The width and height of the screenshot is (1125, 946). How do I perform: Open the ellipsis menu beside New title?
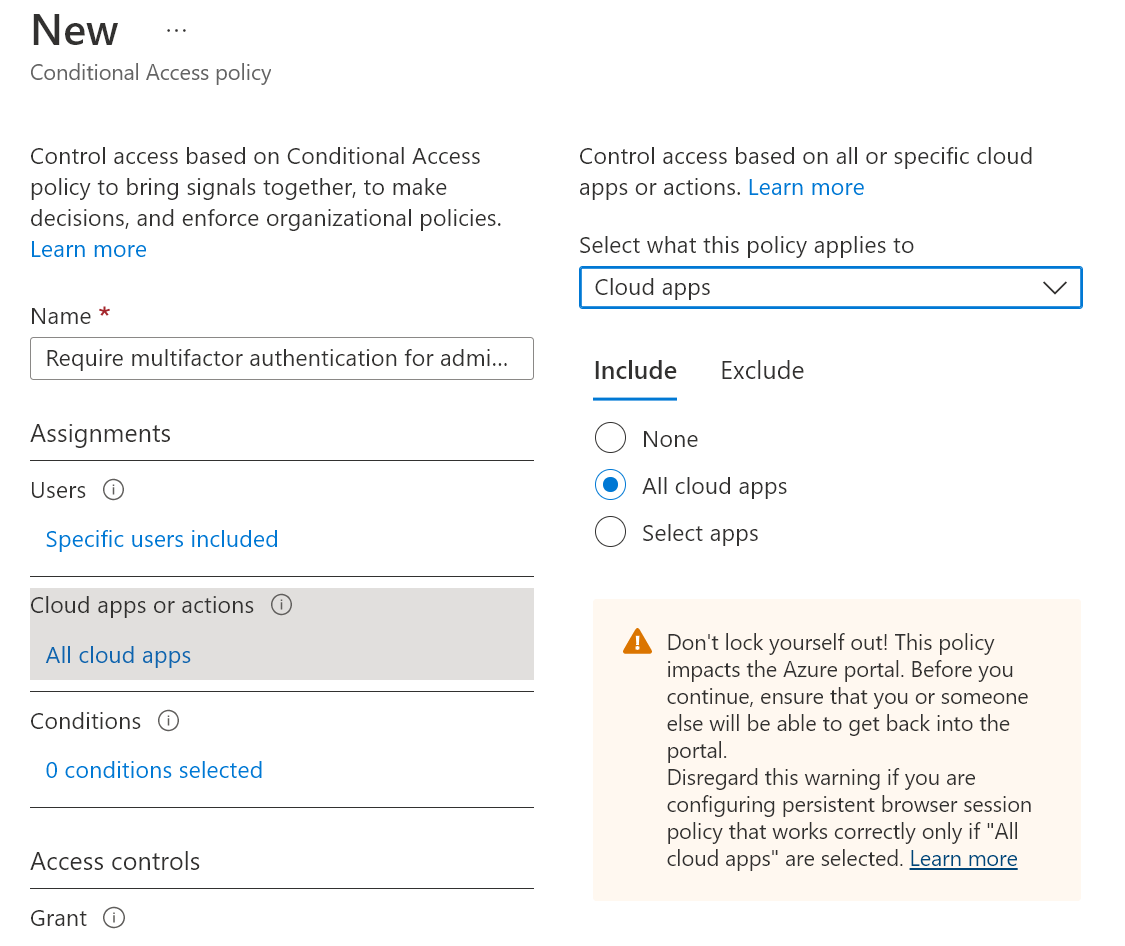click(176, 31)
